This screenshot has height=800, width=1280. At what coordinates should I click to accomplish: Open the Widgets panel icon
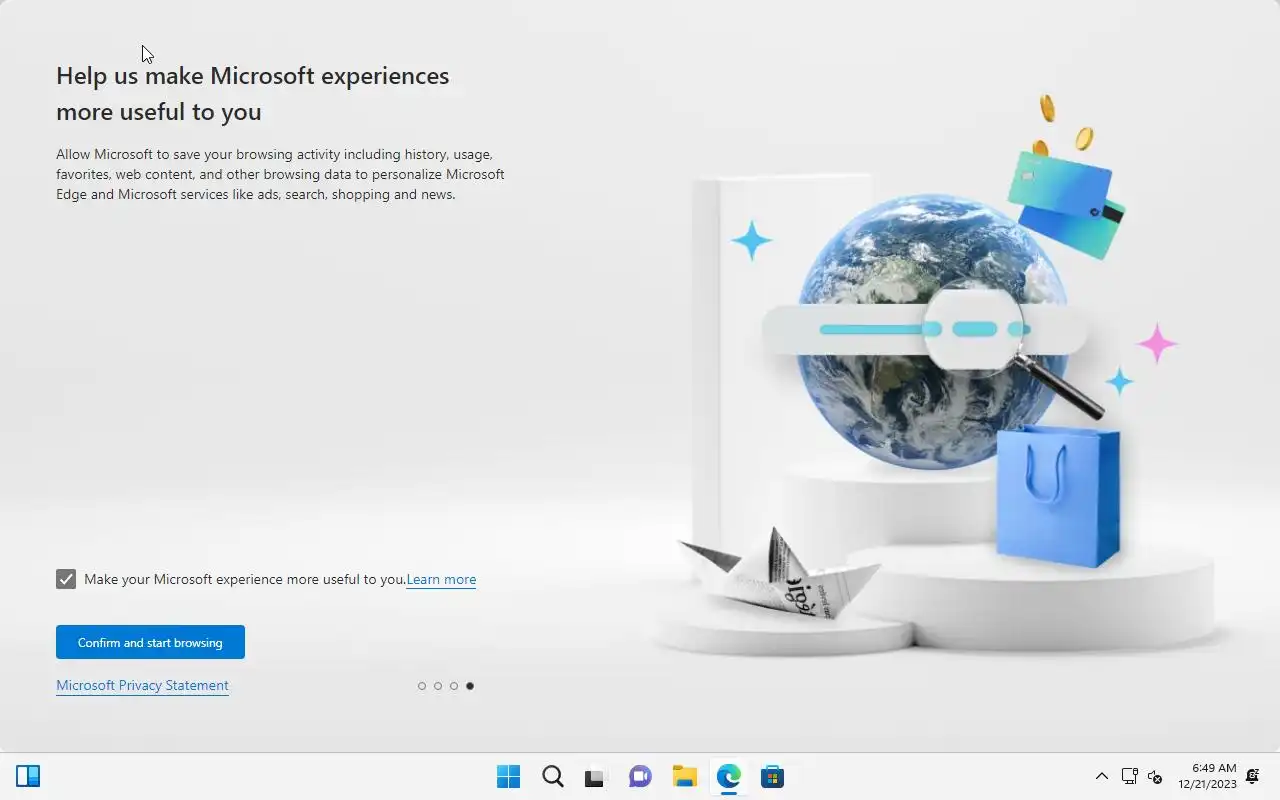click(x=28, y=776)
